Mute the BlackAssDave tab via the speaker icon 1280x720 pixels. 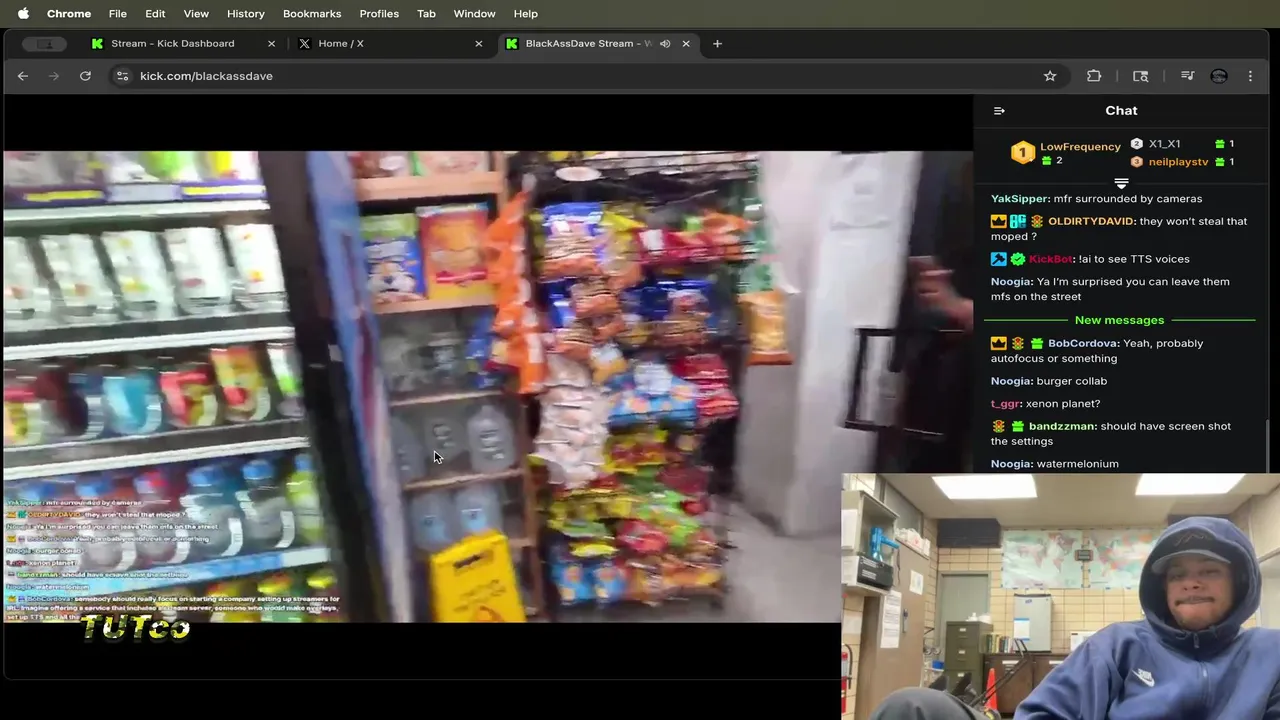coord(665,43)
